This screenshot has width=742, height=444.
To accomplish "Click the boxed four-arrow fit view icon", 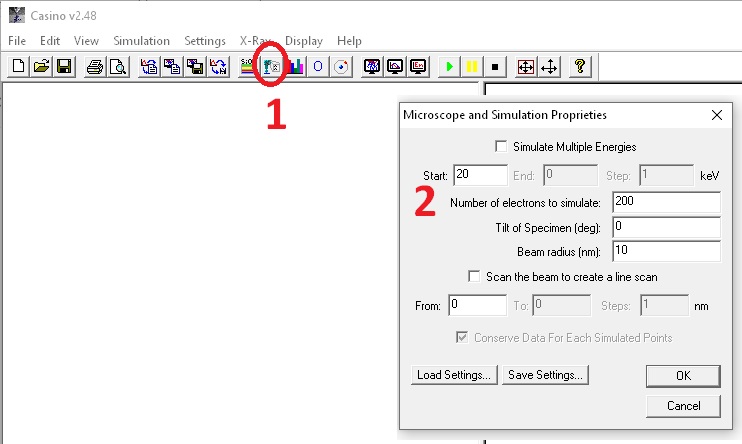I will tap(526, 66).
